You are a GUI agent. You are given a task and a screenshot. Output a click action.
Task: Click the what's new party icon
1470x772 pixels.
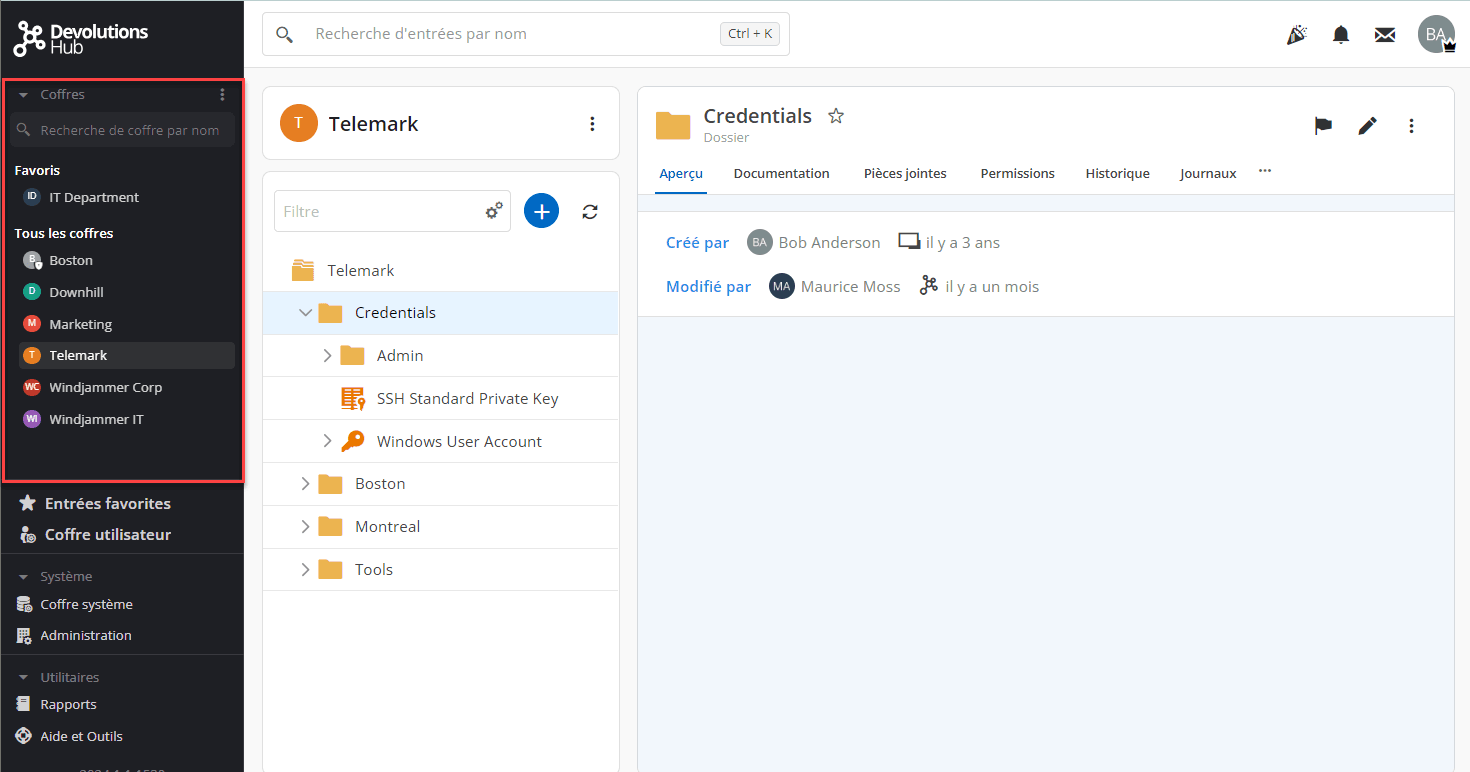(1297, 35)
